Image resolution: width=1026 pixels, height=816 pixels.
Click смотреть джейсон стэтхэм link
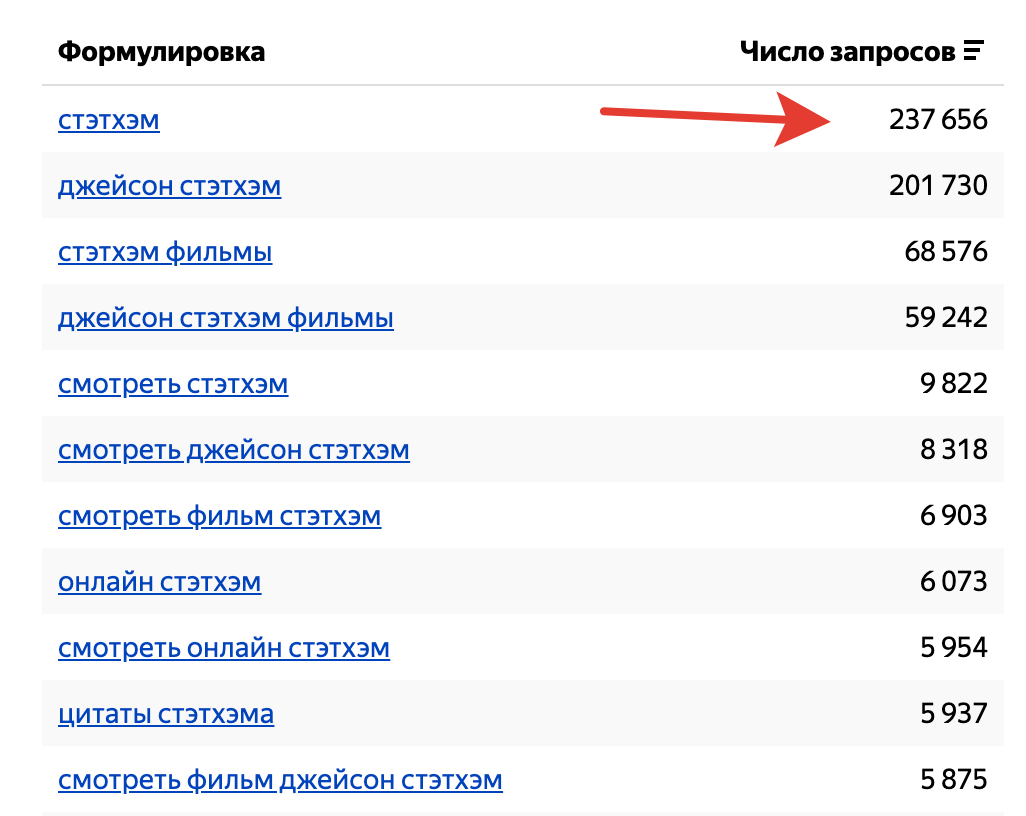pyautogui.click(x=234, y=451)
